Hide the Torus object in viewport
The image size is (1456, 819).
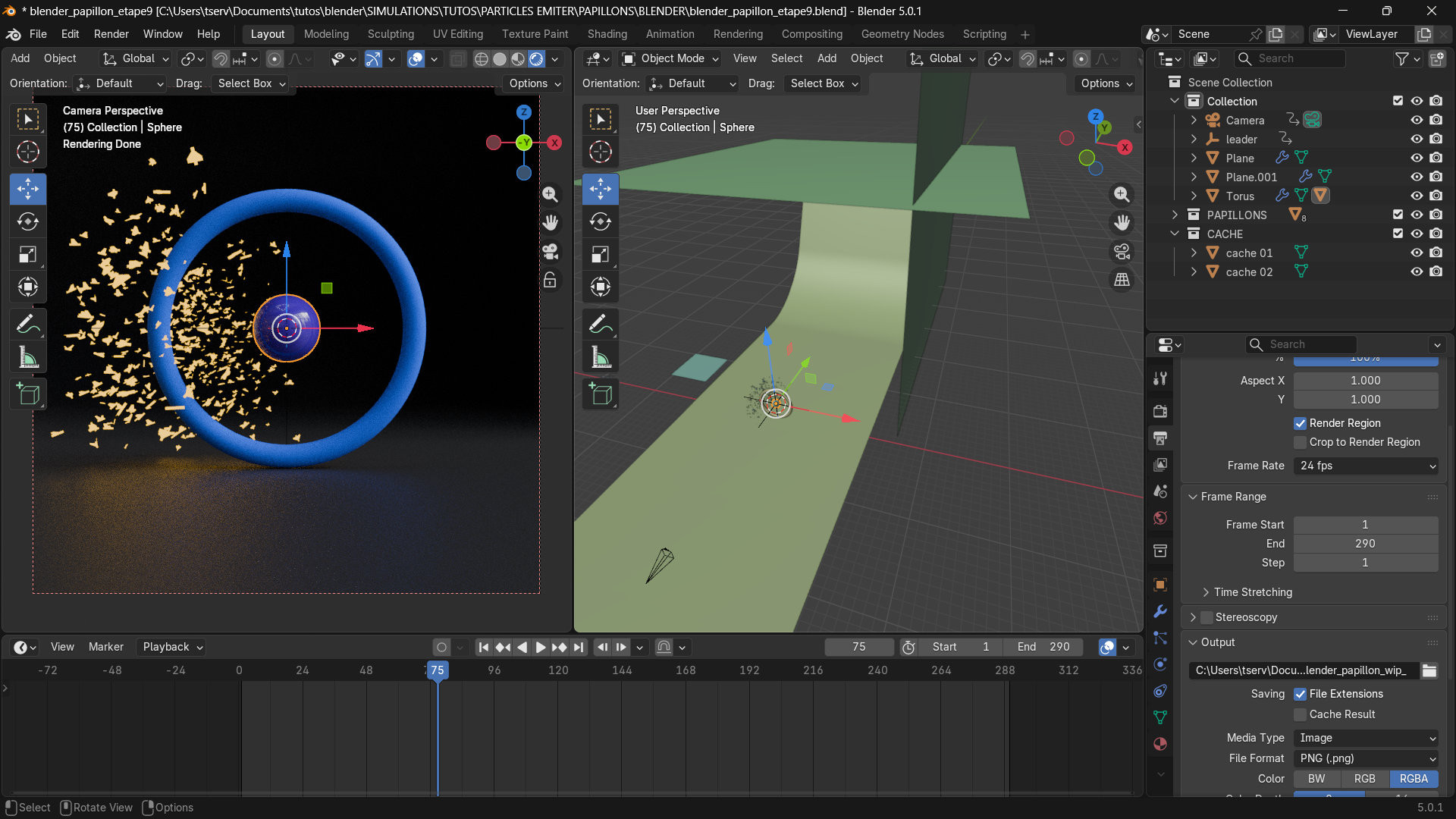1416,196
